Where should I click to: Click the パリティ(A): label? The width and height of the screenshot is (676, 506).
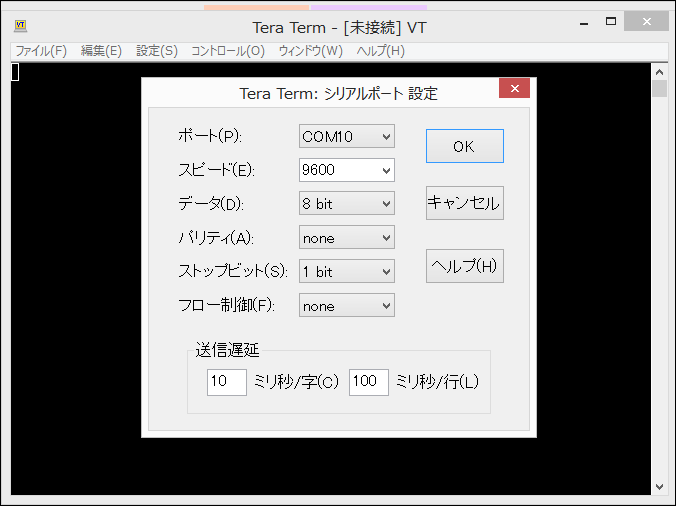click(216, 237)
